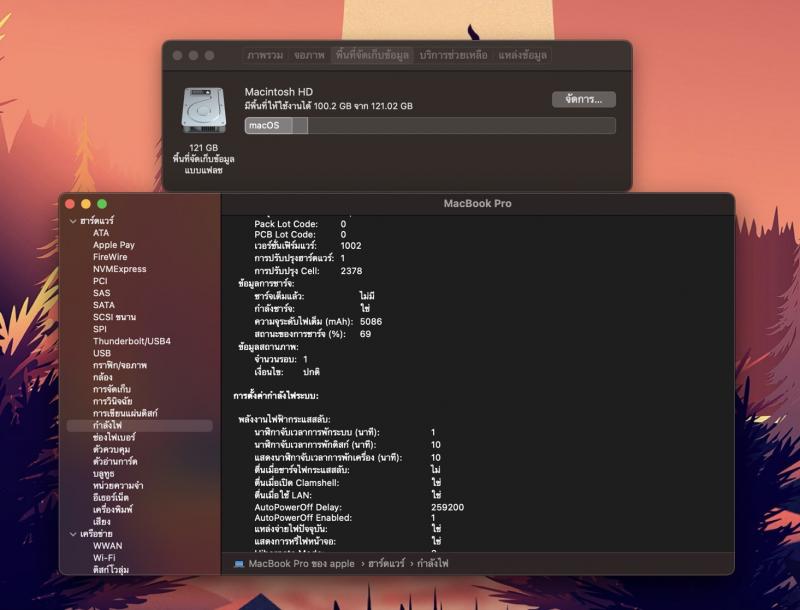Click the ตื่นเมื่อใช้ LAN row
Screen dimensions: 800x610
tap(348, 495)
